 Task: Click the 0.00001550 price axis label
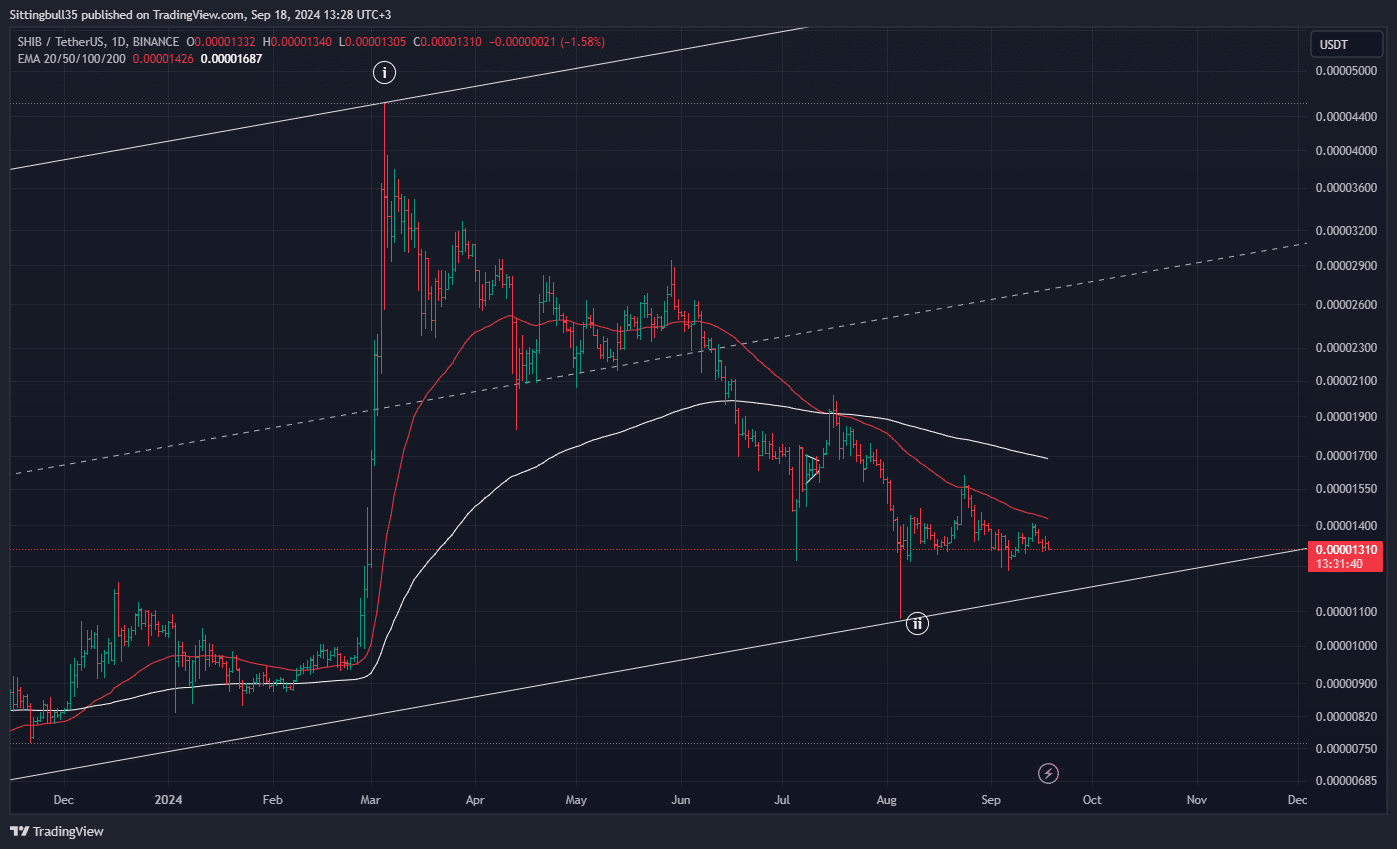tap(1348, 489)
